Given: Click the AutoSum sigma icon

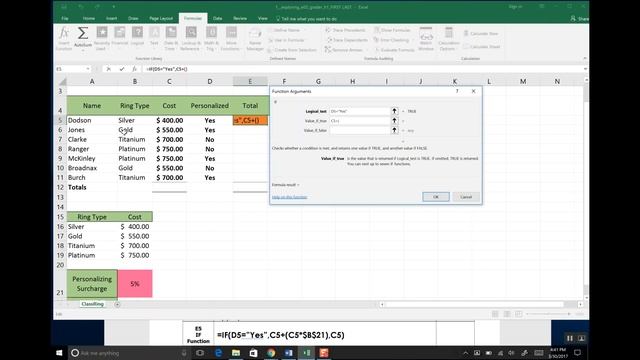Looking at the screenshot, I should (x=83, y=33).
